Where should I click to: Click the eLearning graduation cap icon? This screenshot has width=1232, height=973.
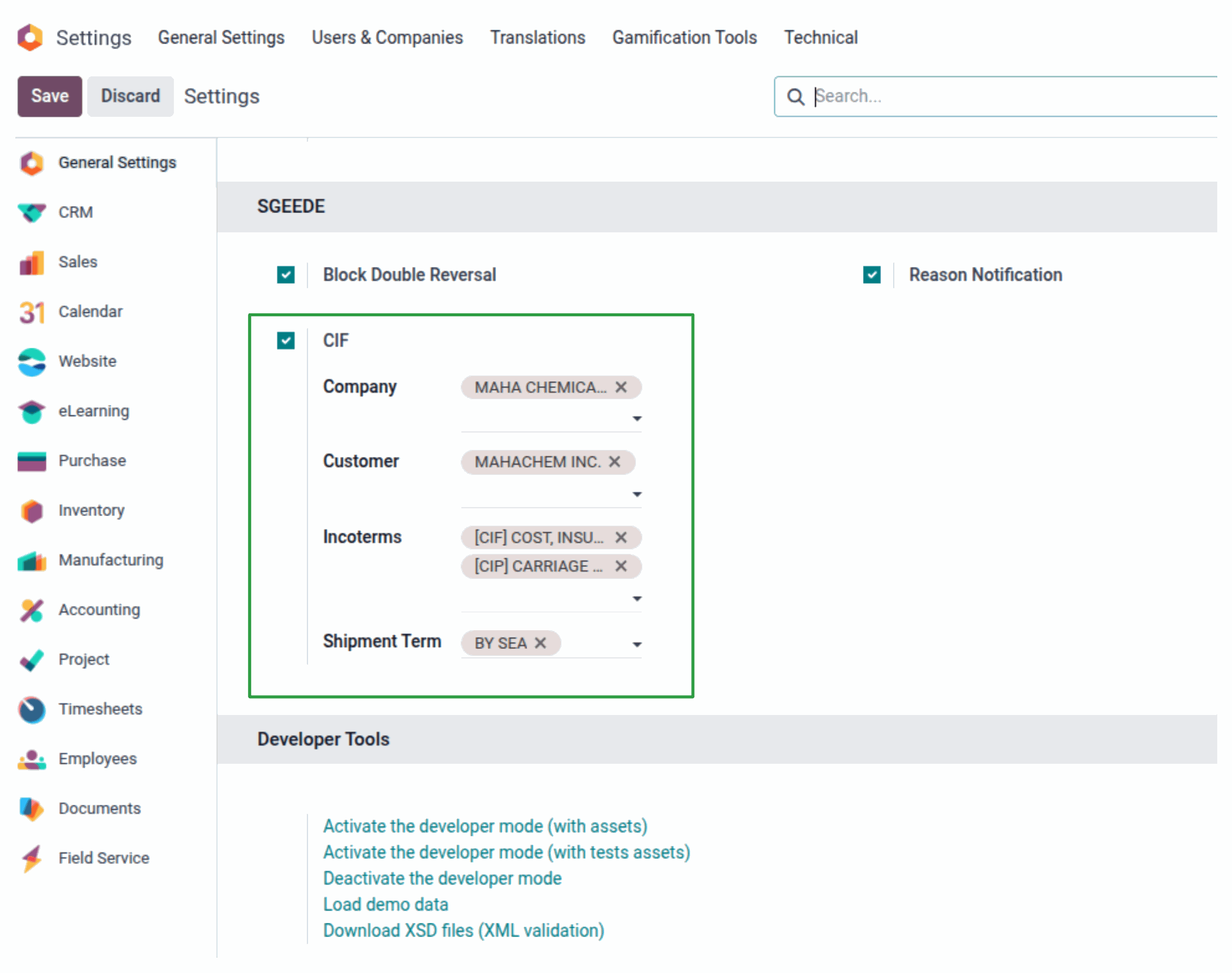31,411
